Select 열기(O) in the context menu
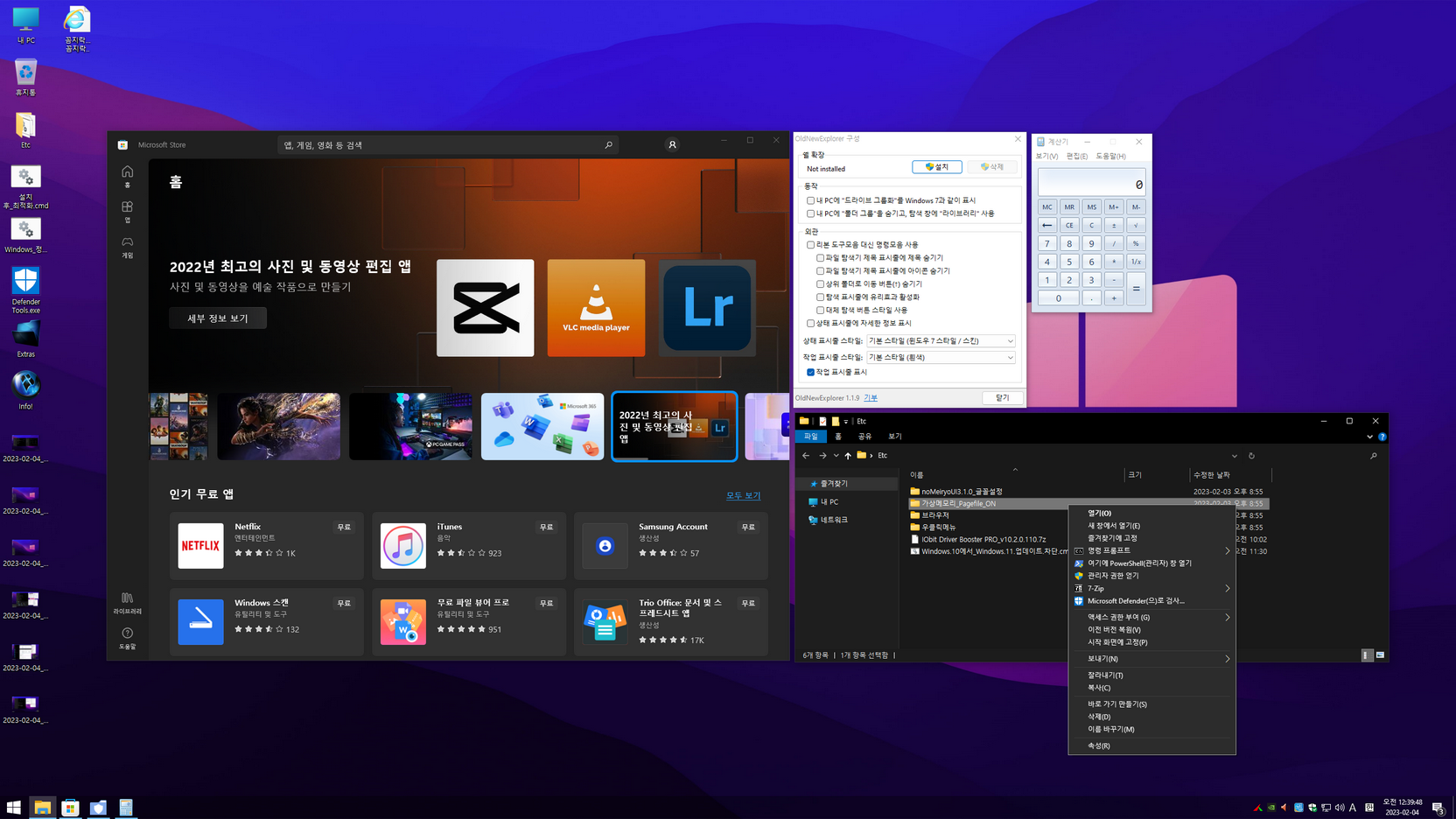This screenshot has width=1456, height=819. click(1151, 513)
